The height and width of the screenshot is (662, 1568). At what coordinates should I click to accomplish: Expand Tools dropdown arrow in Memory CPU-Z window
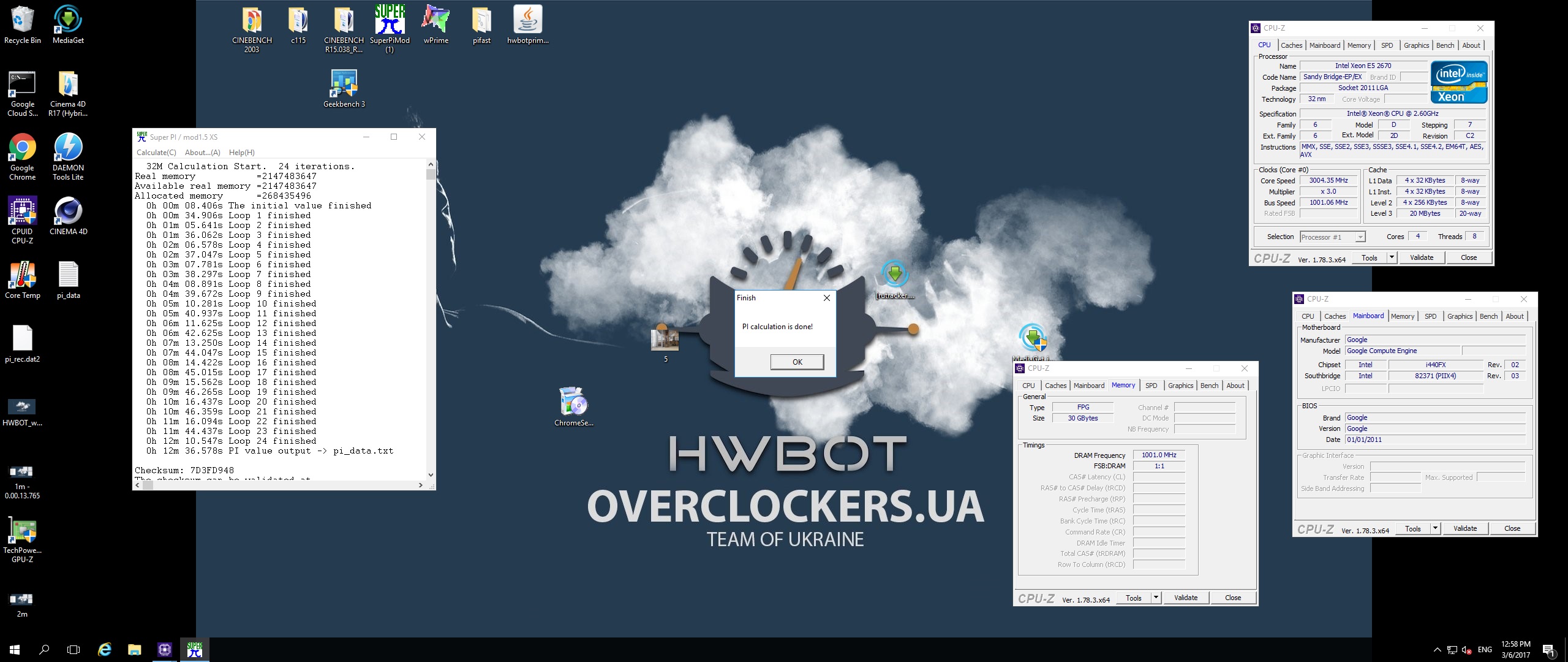click(1156, 598)
